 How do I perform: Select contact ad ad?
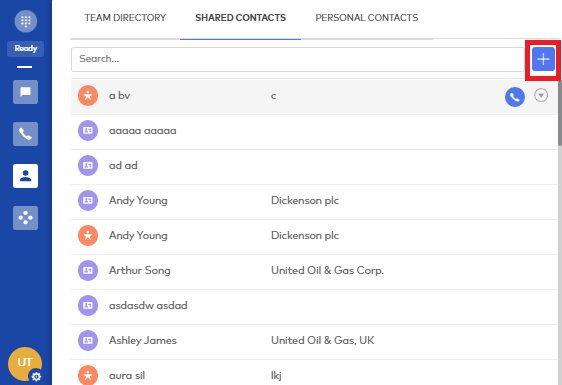click(123, 166)
